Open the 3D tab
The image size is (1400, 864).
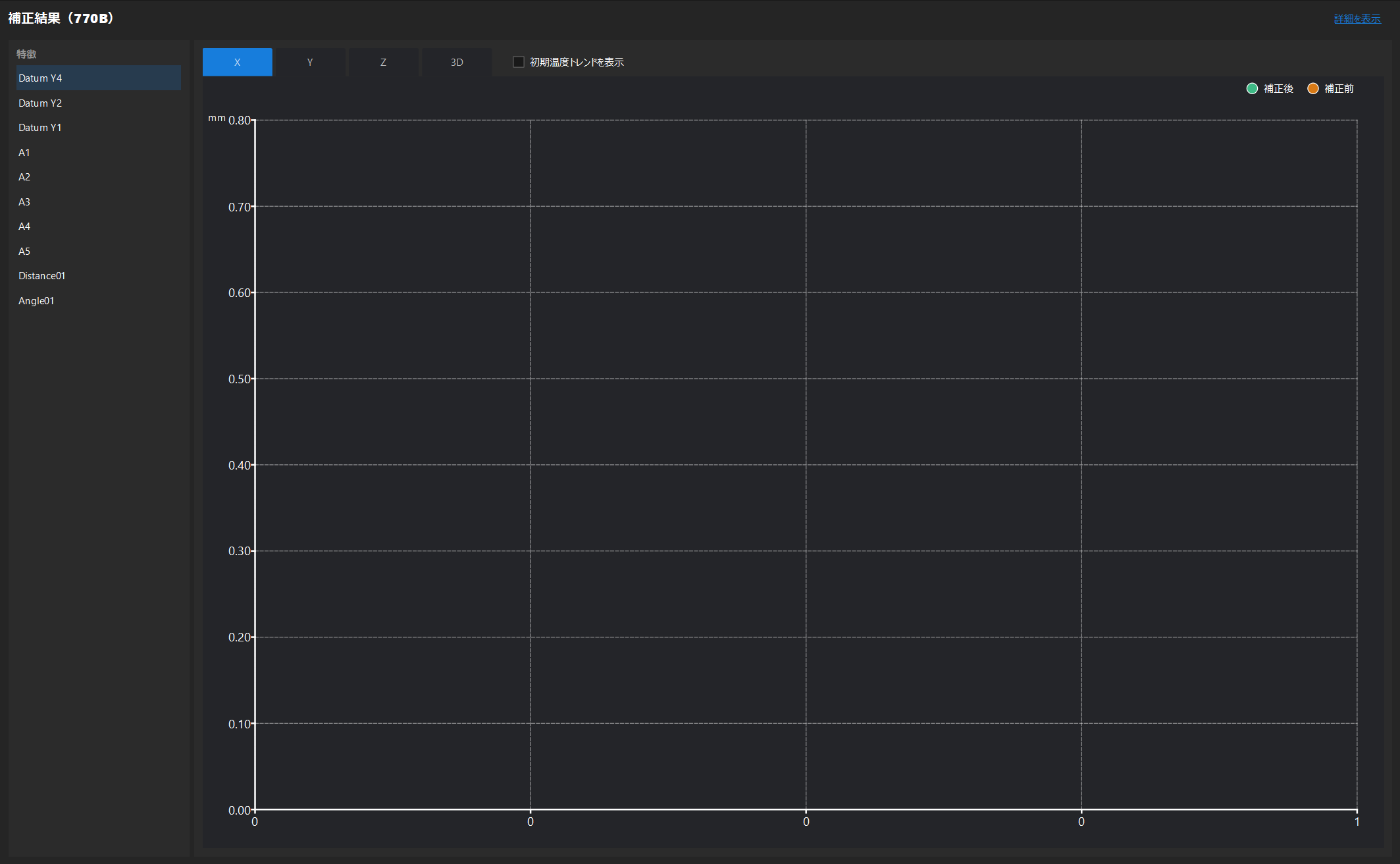pyautogui.click(x=457, y=62)
